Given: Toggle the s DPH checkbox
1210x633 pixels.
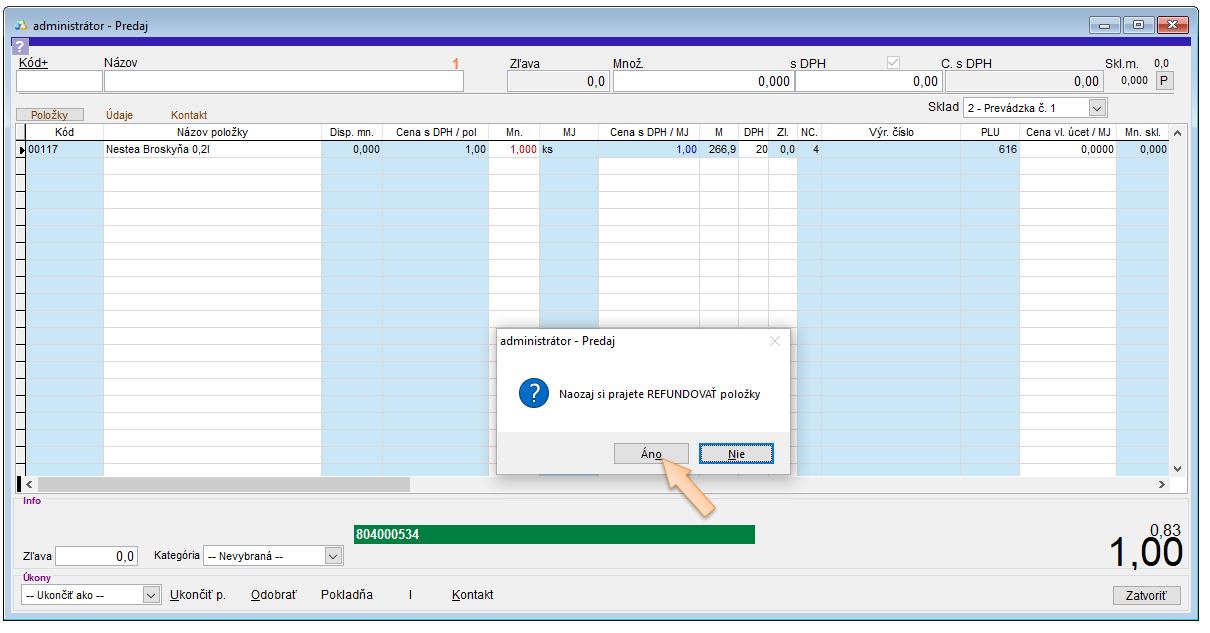Looking at the screenshot, I should (893, 63).
